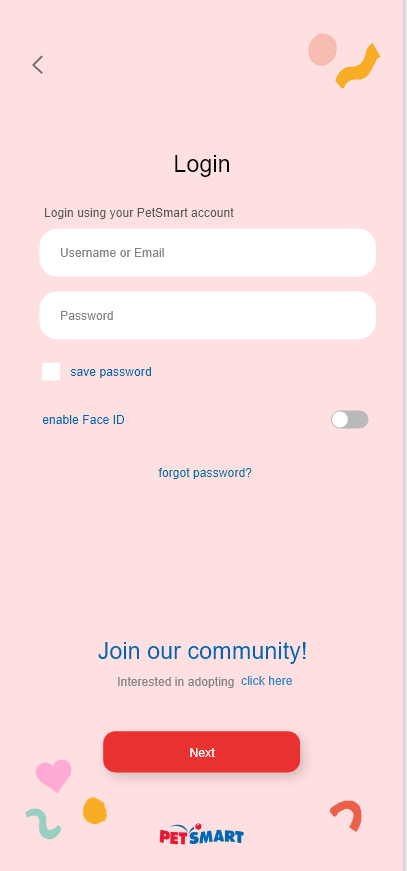
Task: Open the forgot password link
Action: (205, 473)
